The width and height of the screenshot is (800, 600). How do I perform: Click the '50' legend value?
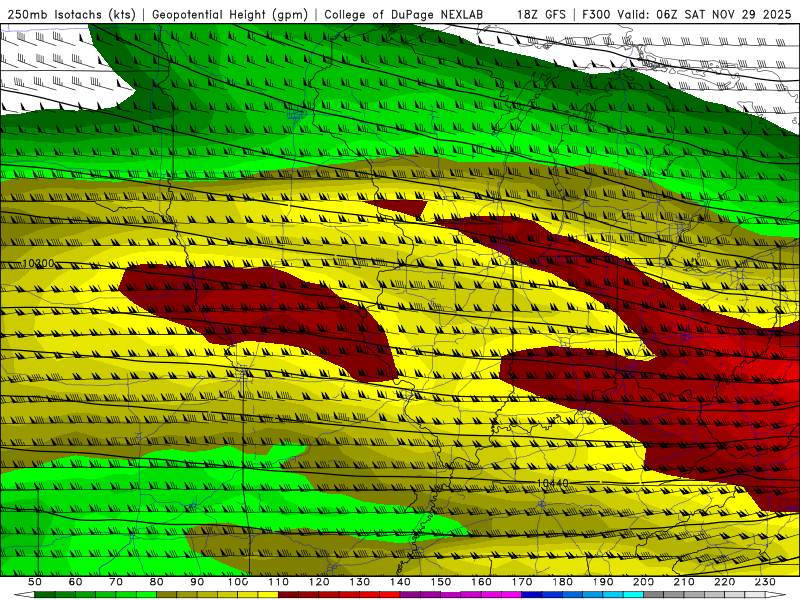35,582
